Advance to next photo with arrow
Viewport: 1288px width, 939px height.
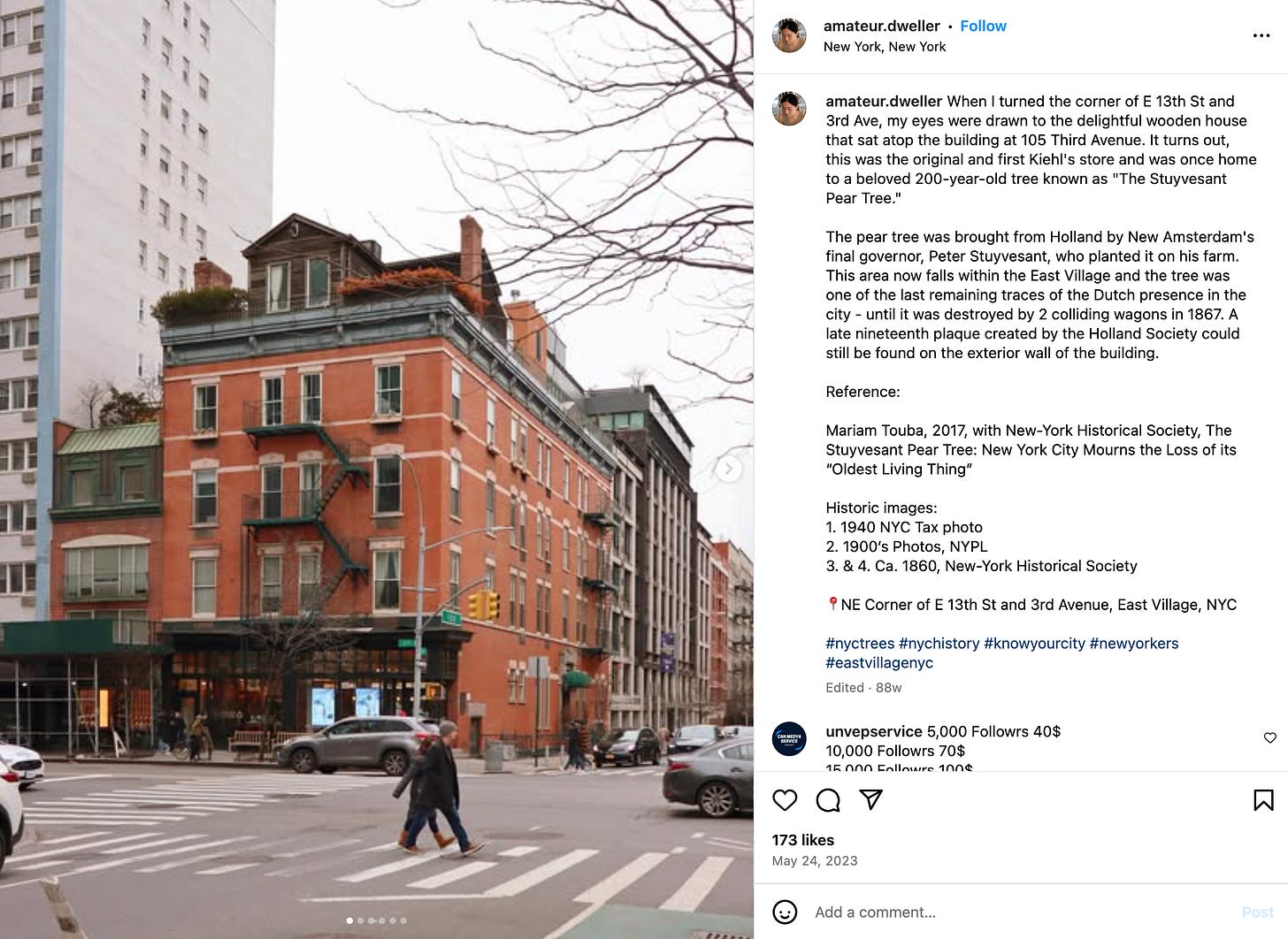pos(729,469)
